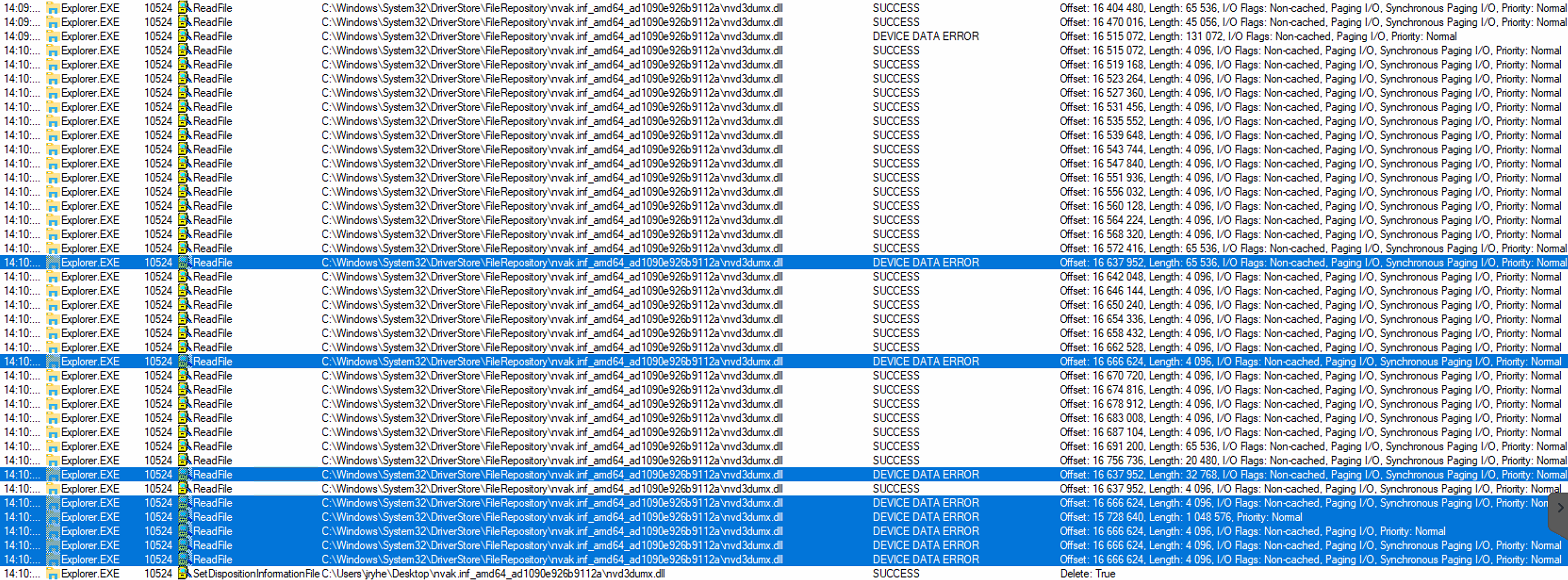The image size is (1568, 580).
Task: Click PID 10524 in the SetDispositionInformationFile row
Action: click(x=158, y=574)
